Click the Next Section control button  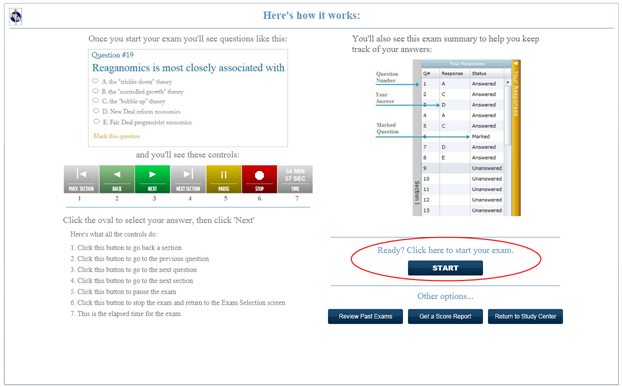coord(188,179)
